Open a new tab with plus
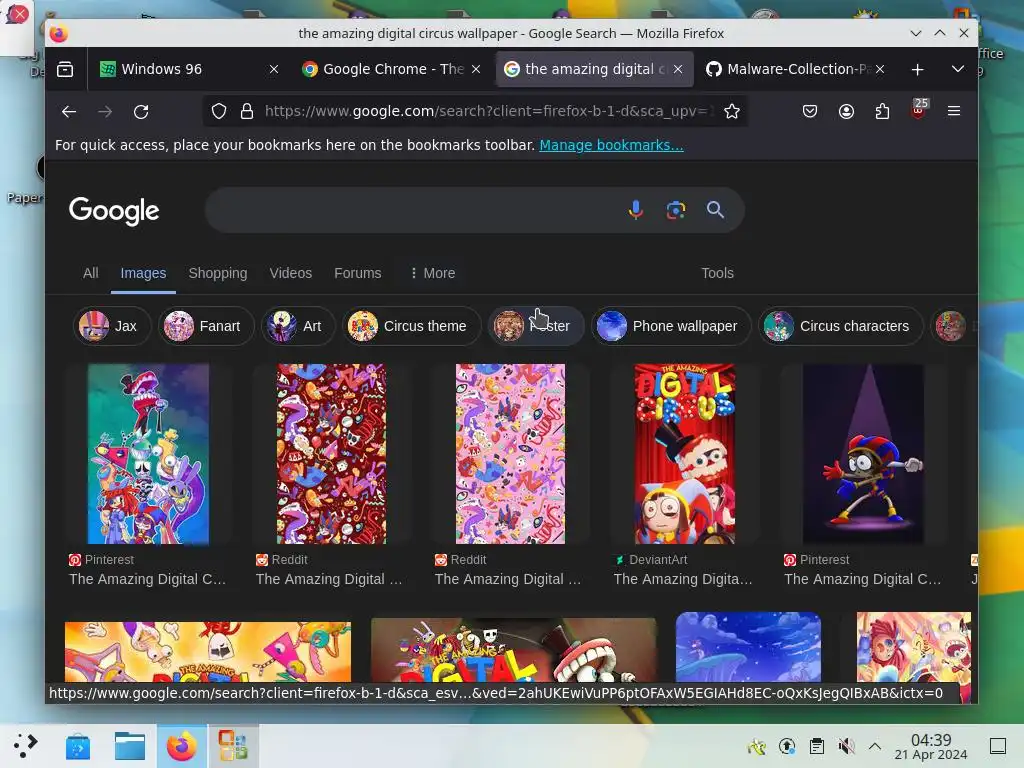Screen dimensions: 1024x768 (x=918, y=69)
